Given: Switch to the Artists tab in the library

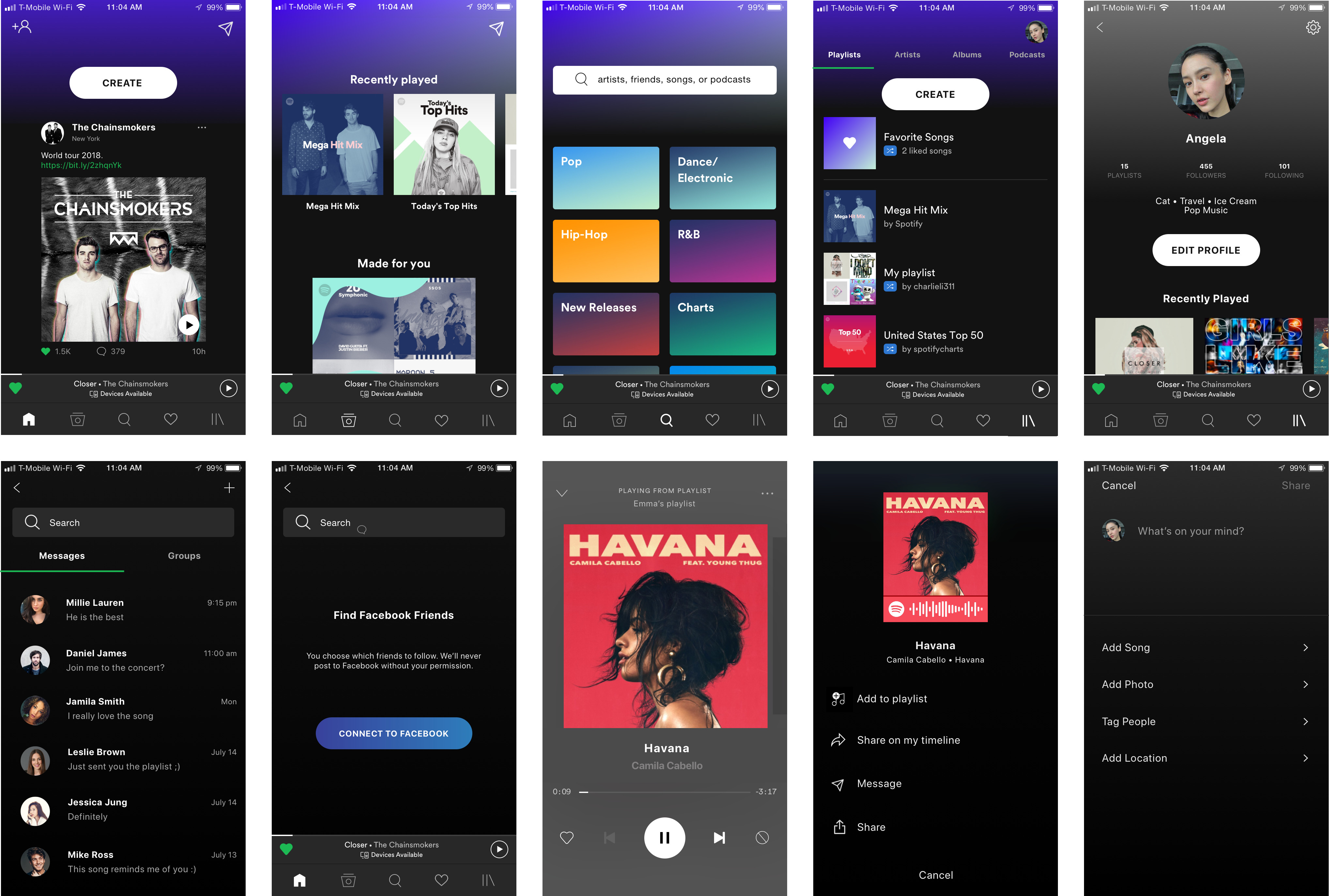Looking at the screenshot, I should click(x=907, y=55).
